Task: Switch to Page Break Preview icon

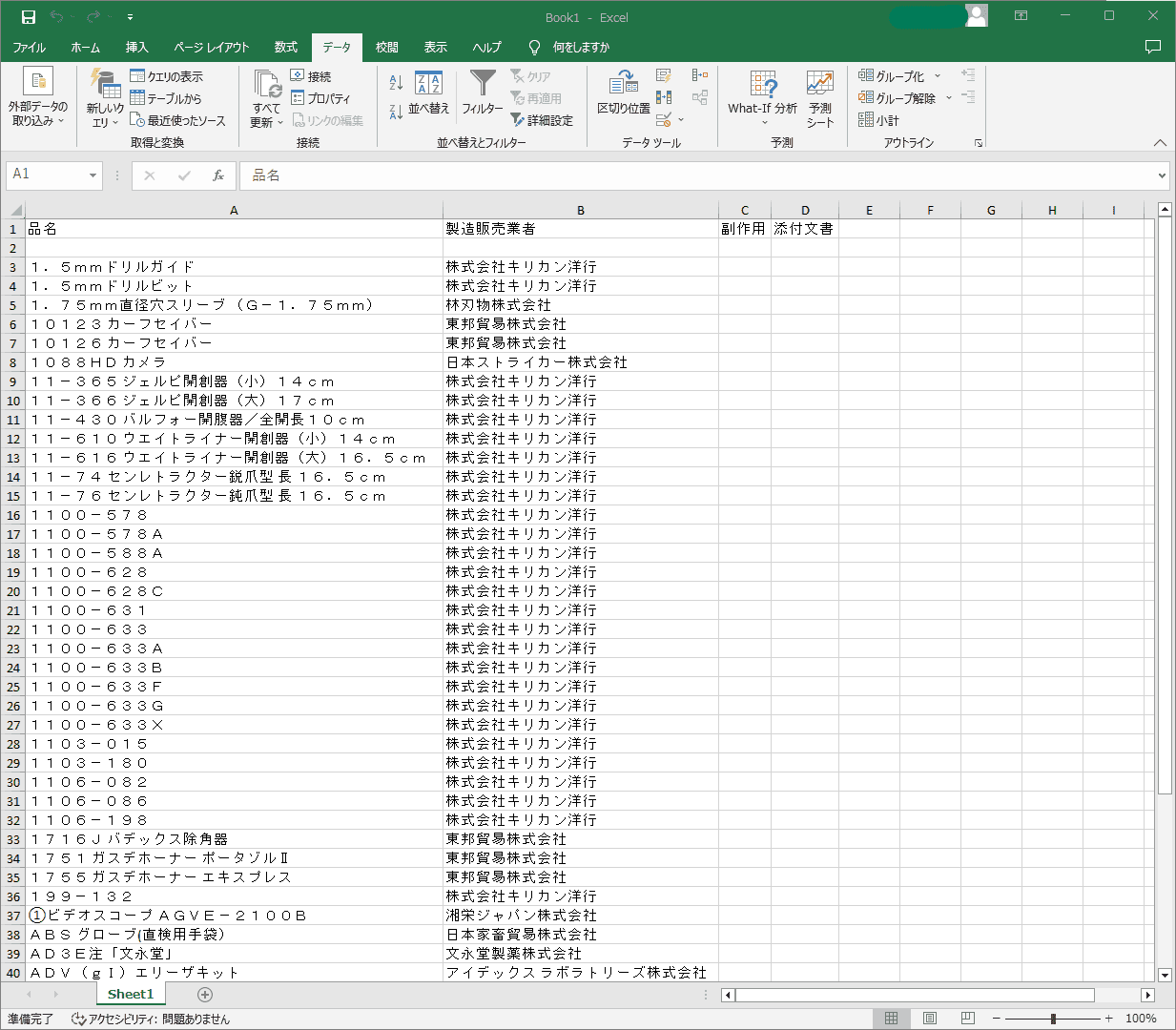Action: click(x=967, y=1019)
